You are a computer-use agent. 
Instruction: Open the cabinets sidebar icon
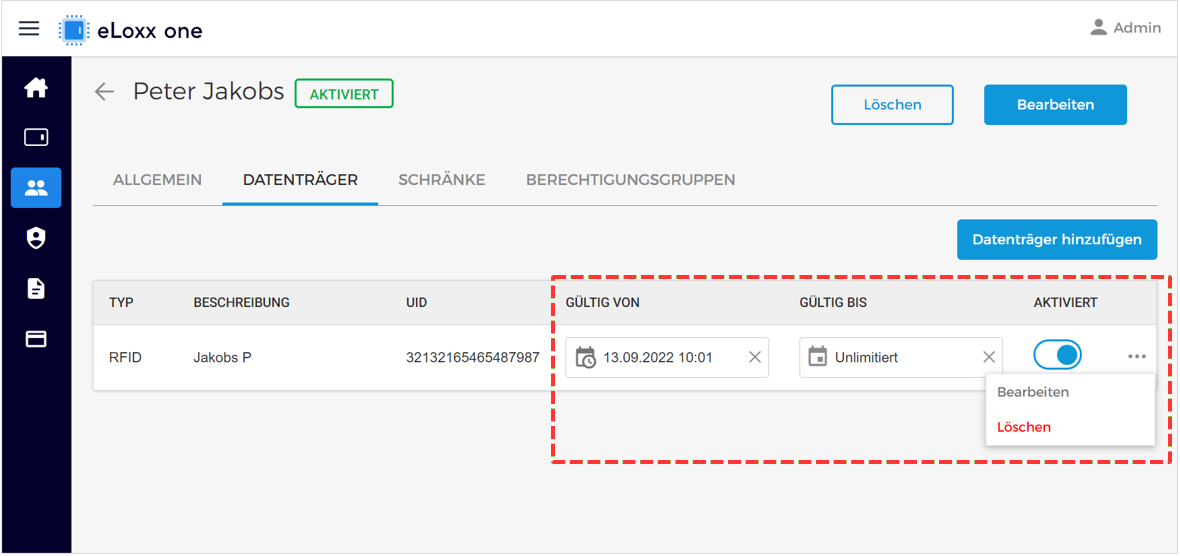coord(36,137)
